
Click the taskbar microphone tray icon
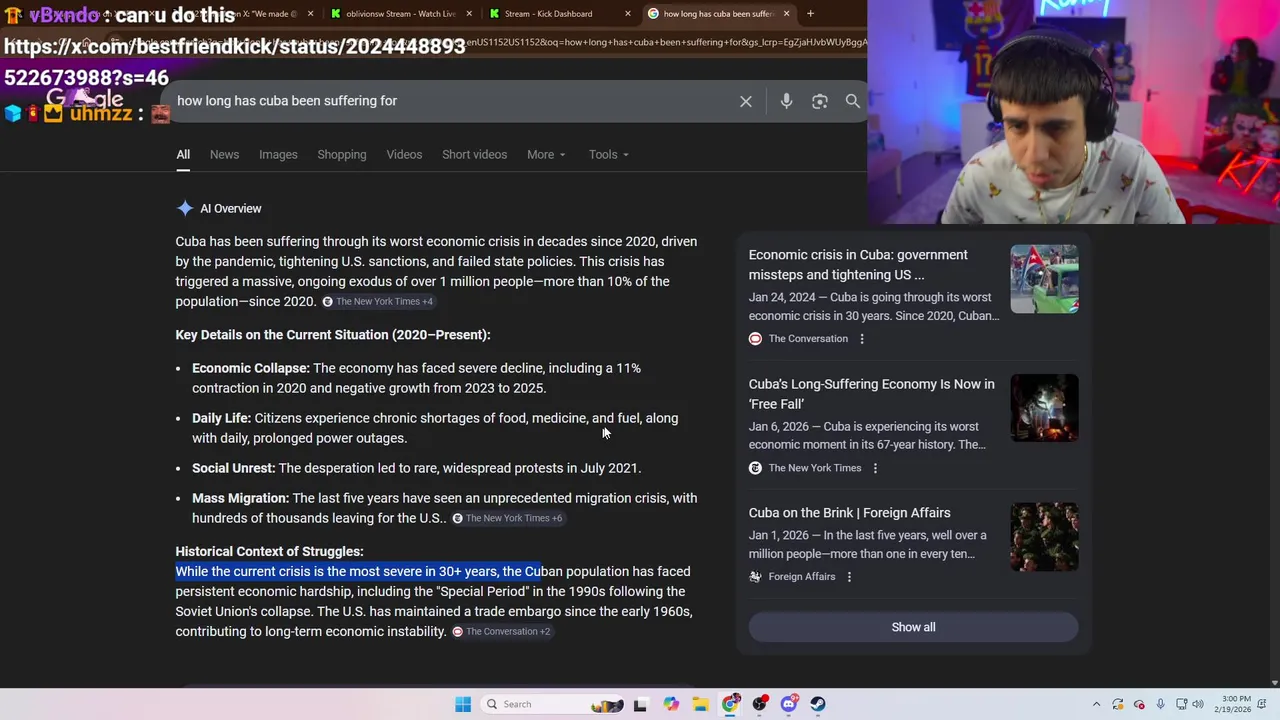click(x=1160, y=704)
